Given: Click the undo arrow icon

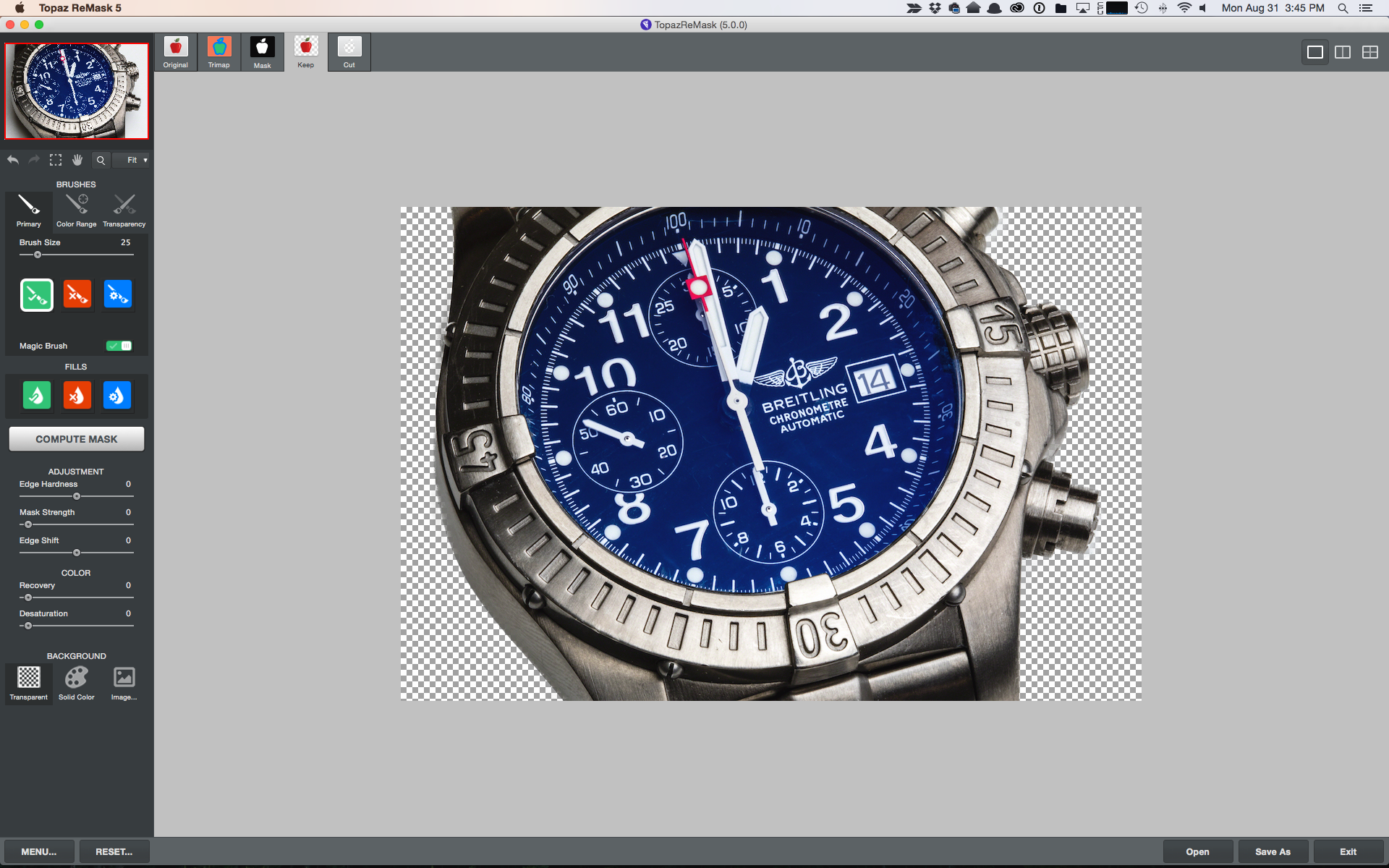Looking at the screenshot, I should pos(13,160).
